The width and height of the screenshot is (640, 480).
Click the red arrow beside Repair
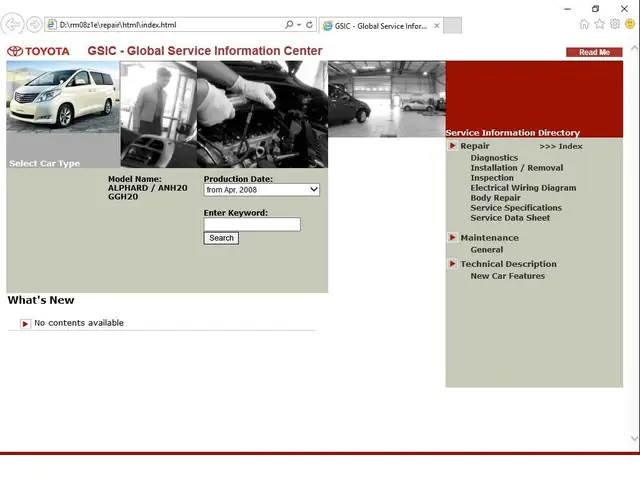[452, 146]
